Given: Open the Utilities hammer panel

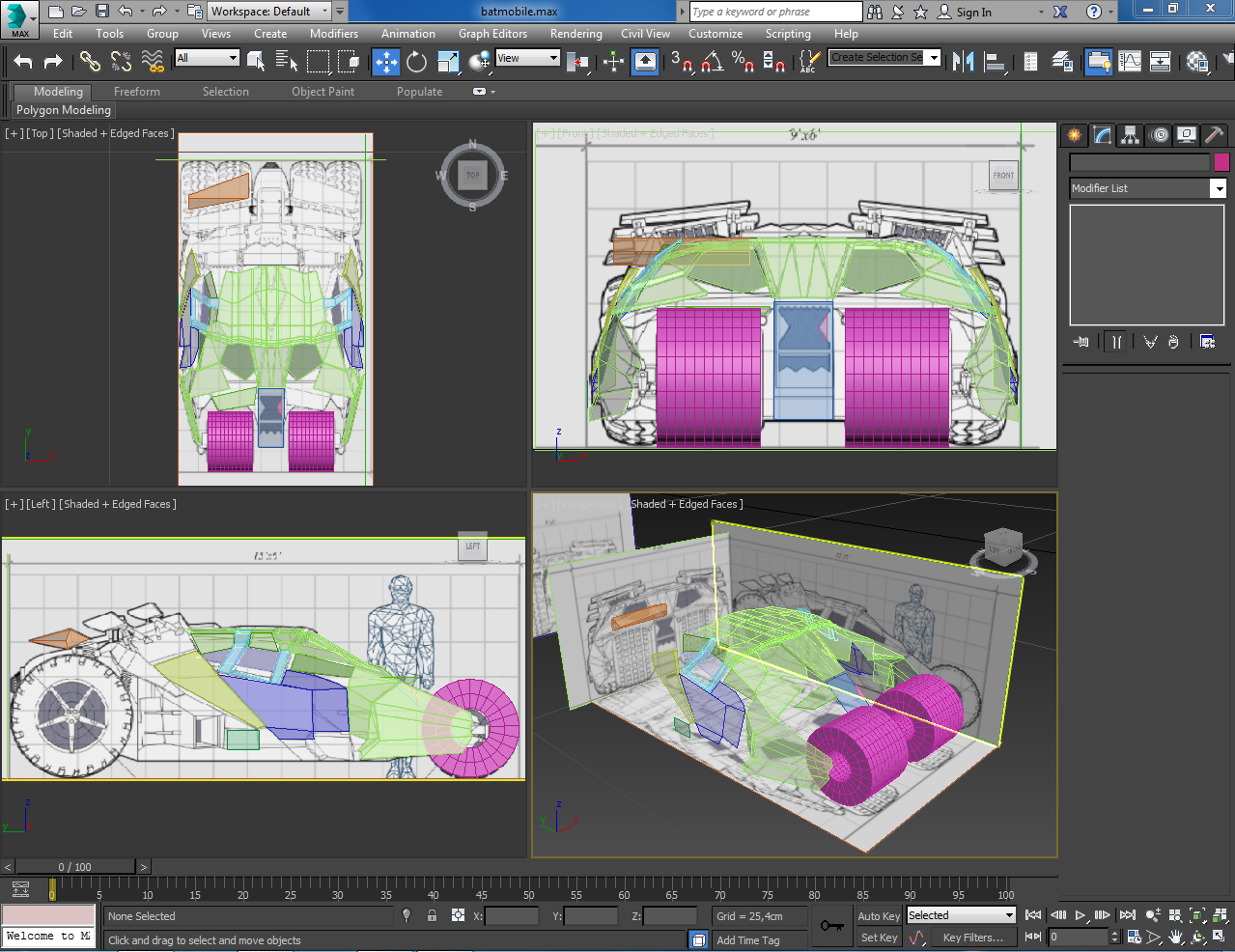Looking at the screenshot, I should (x=1215, y=135).
